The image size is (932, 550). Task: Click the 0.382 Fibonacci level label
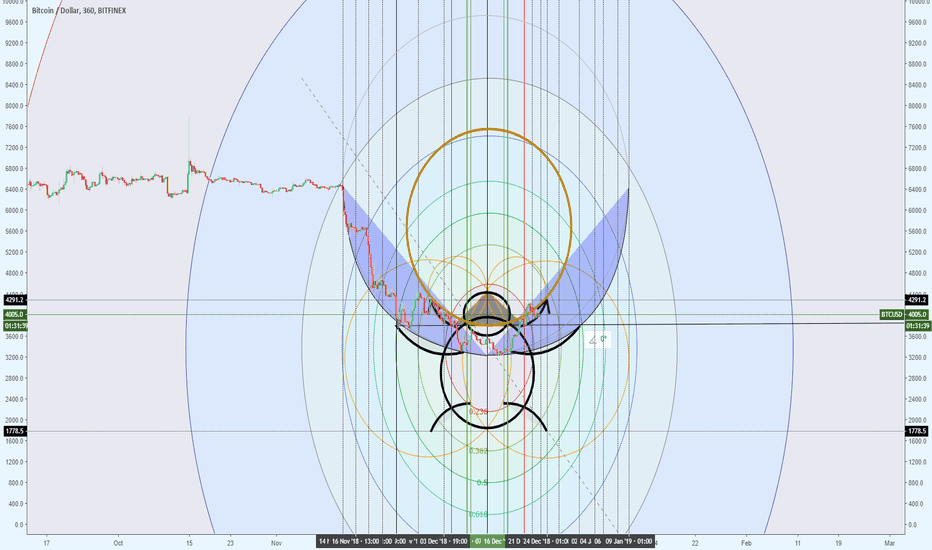click(478, 451)
